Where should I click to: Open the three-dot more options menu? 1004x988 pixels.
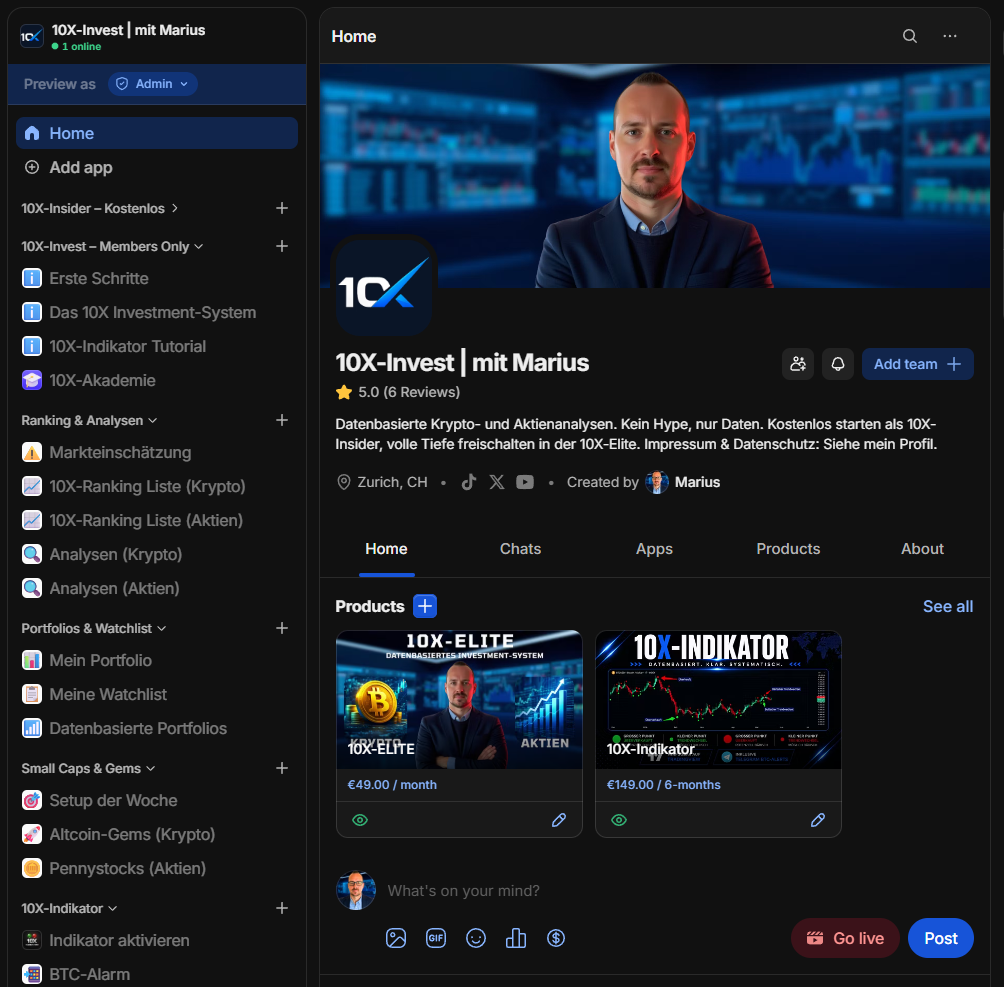click(x=950, y=36)
